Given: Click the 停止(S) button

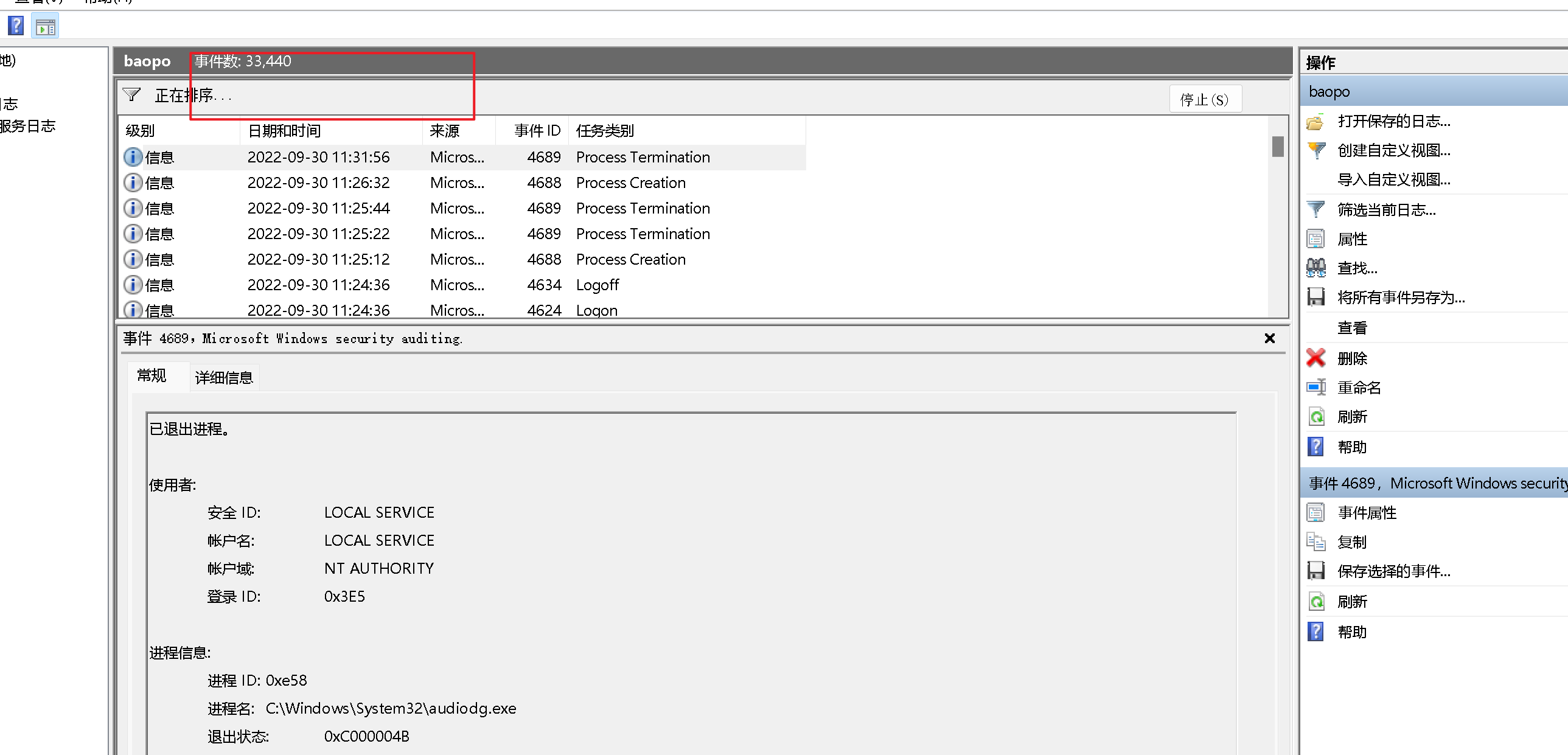Looking at the screenshot, I should click(1205, 99).
